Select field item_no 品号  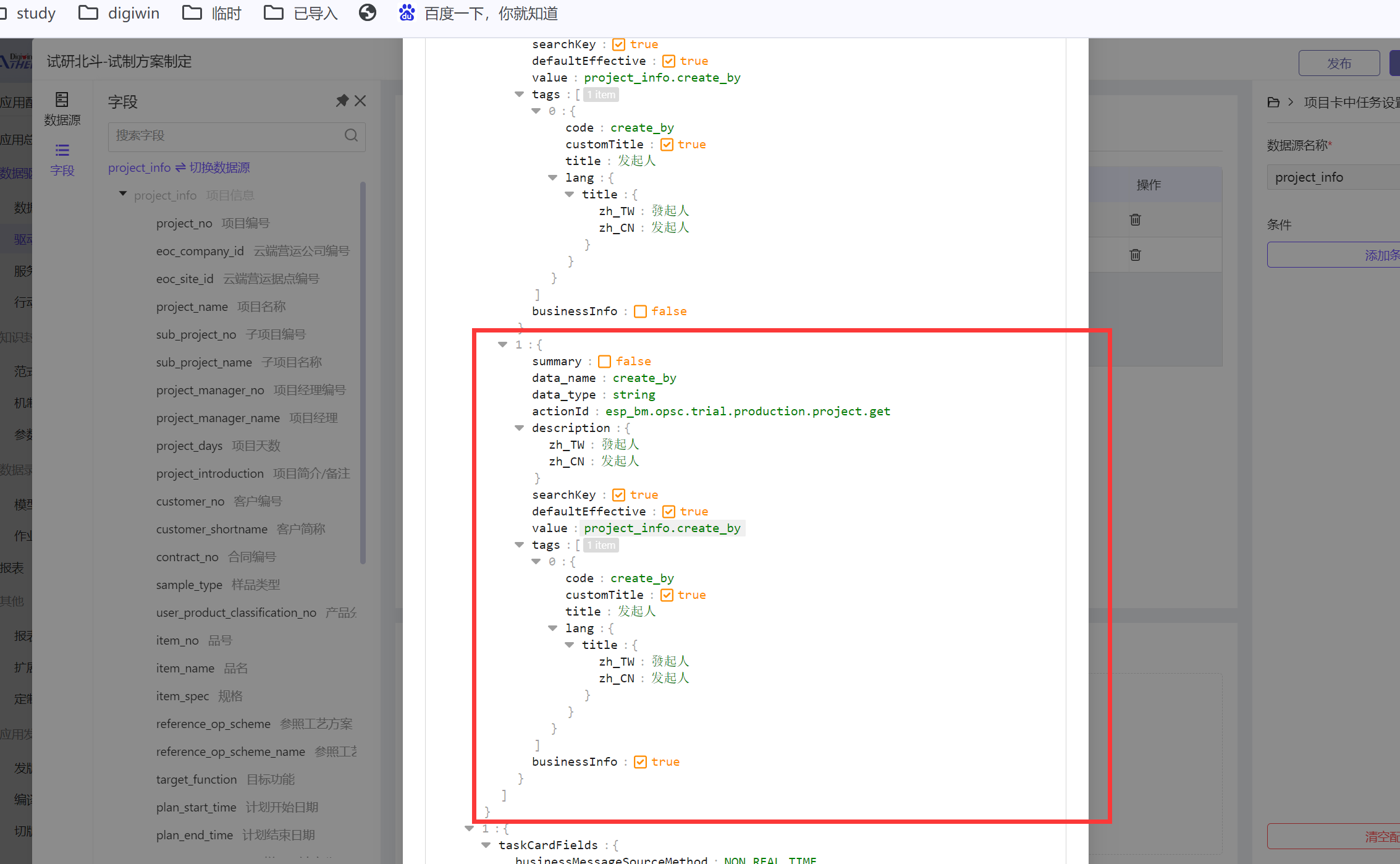[x=194, y=640]
